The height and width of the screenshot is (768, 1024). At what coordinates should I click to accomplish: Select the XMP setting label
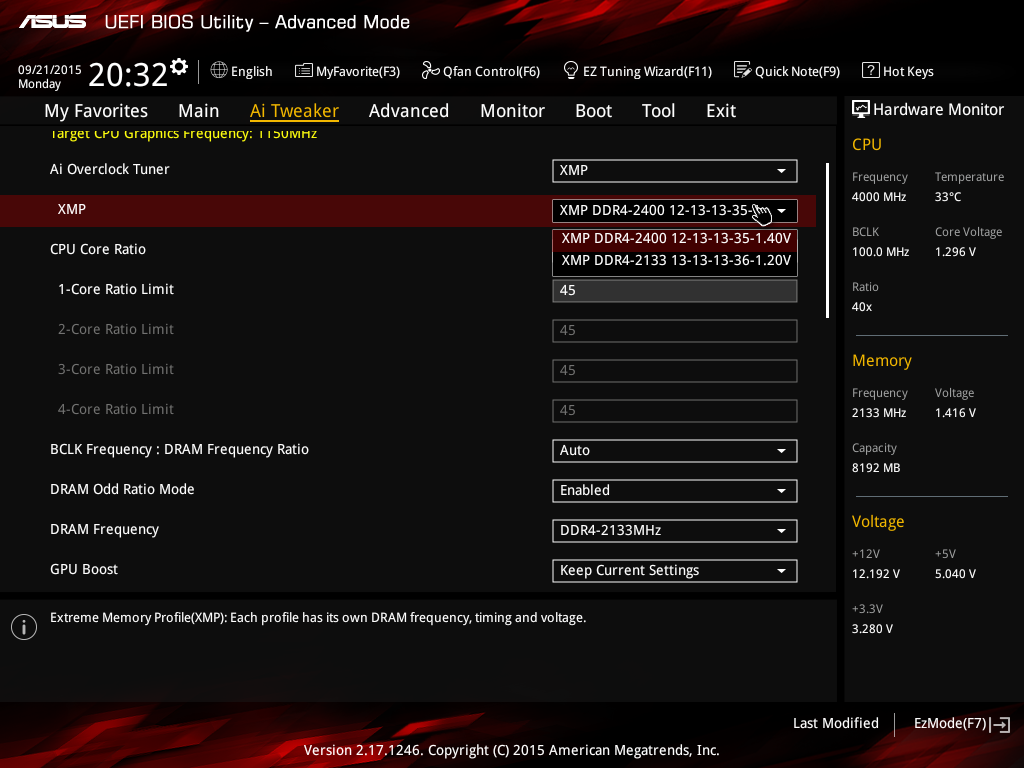[x=72, y=210]
